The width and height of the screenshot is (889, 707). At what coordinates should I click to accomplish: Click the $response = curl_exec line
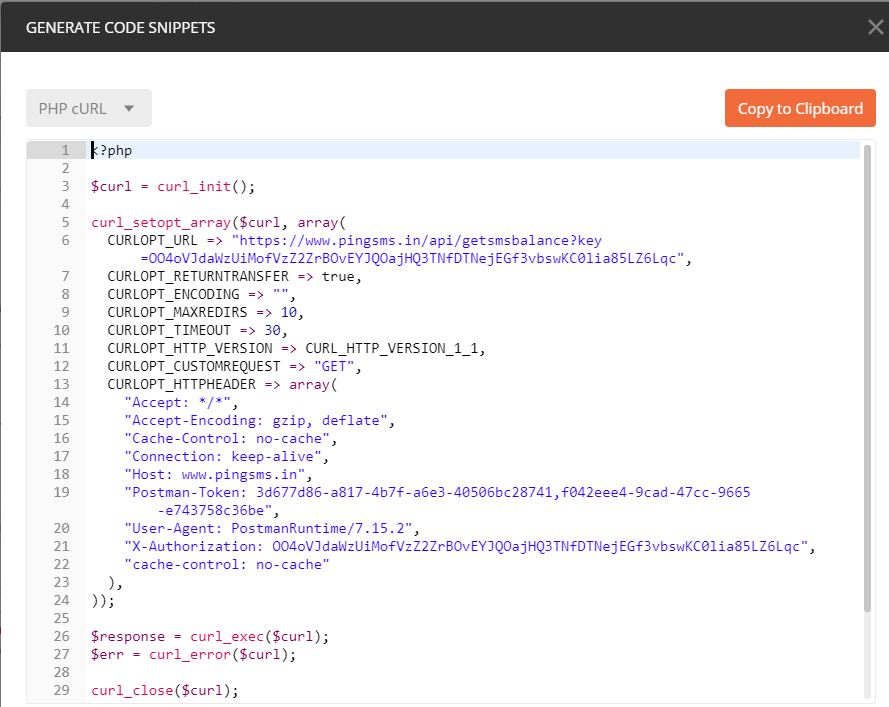(x=210, y=636)
